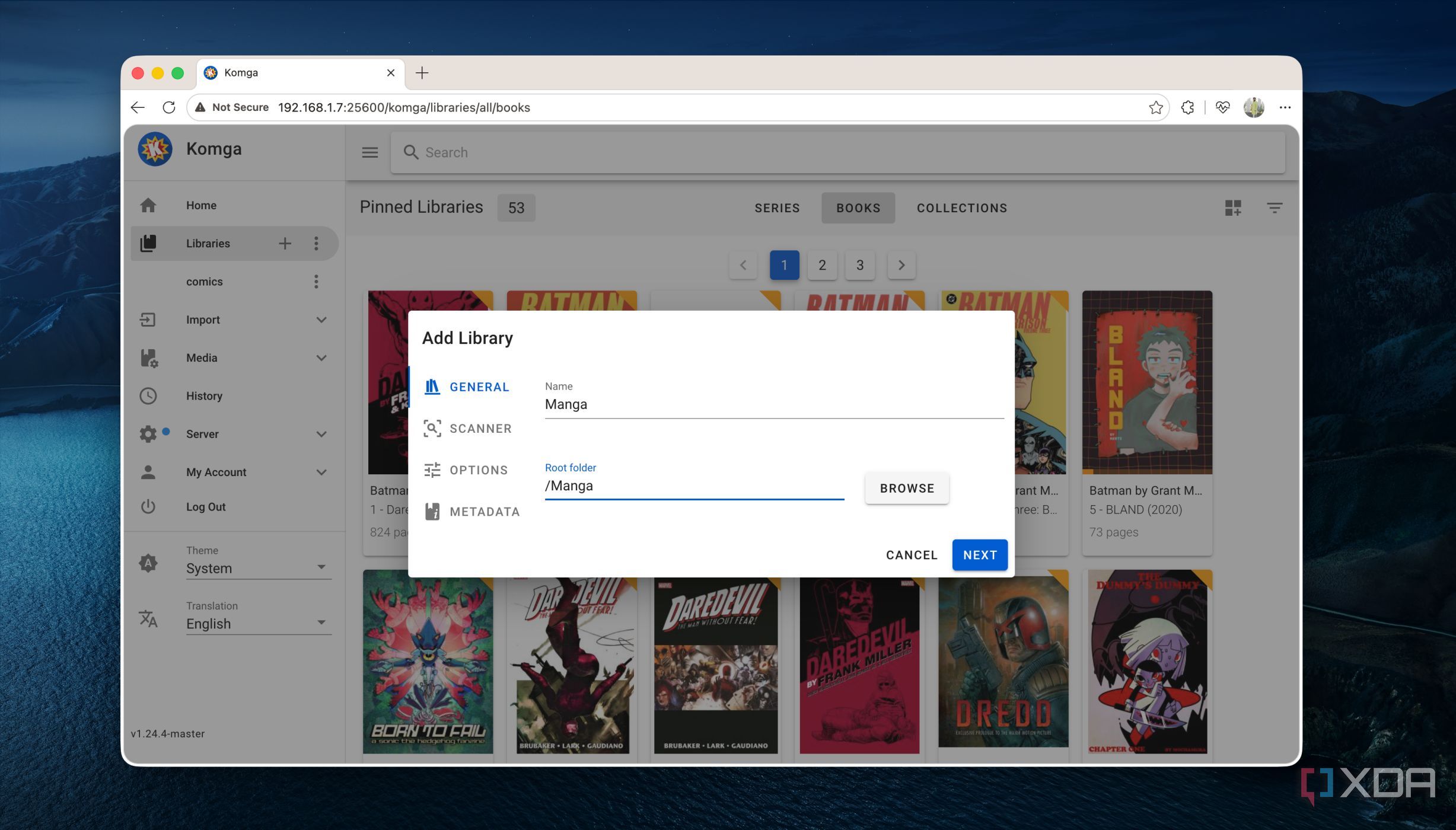The width and height of the screenshot is (1456, 830).
Task: Open the Translation dropdown set to English
Action: click(x=259, y=624)
